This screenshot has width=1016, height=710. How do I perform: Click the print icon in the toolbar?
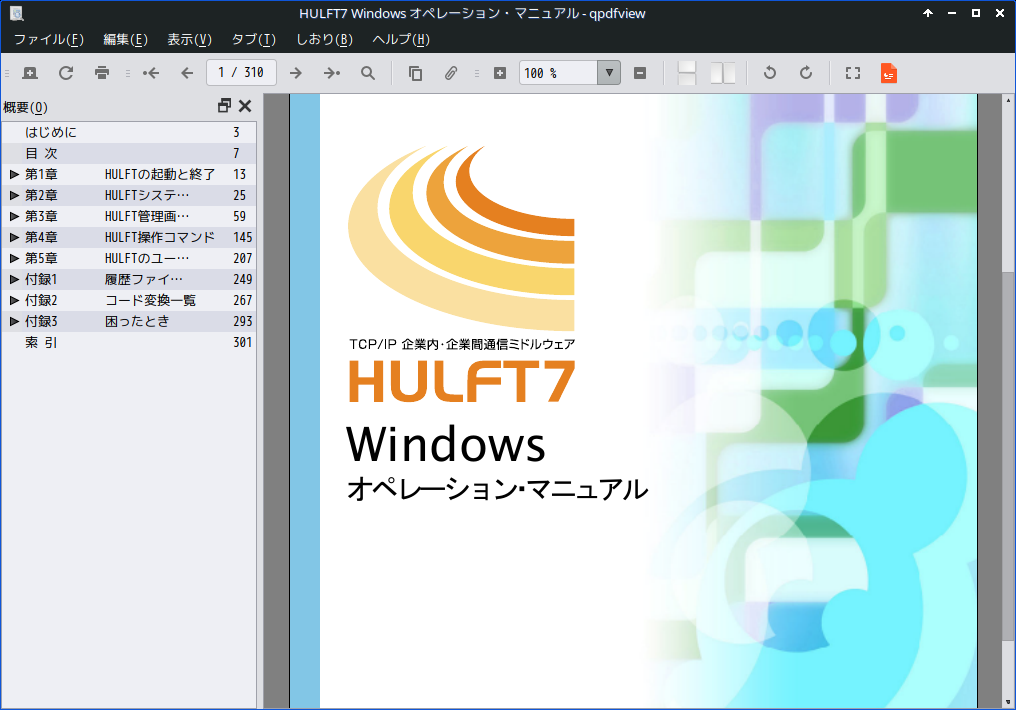(102, 73)
